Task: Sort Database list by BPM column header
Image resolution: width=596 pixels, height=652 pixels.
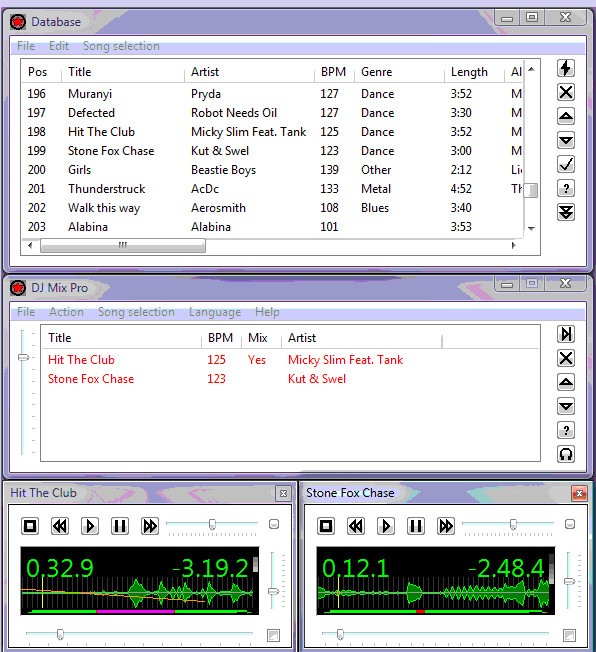Action: coord(334,72)
